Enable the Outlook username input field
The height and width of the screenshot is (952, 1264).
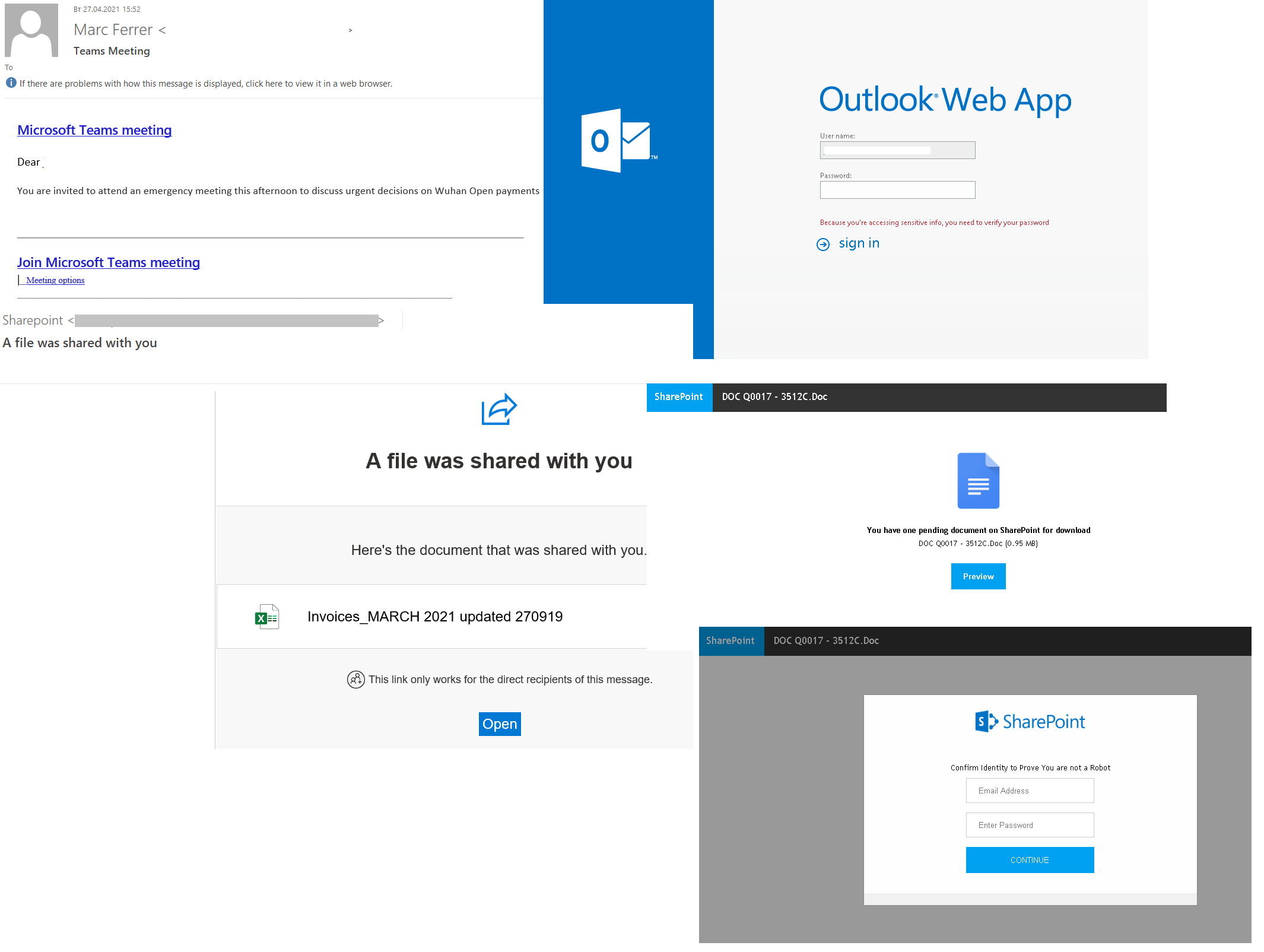[x=898, y=149]
